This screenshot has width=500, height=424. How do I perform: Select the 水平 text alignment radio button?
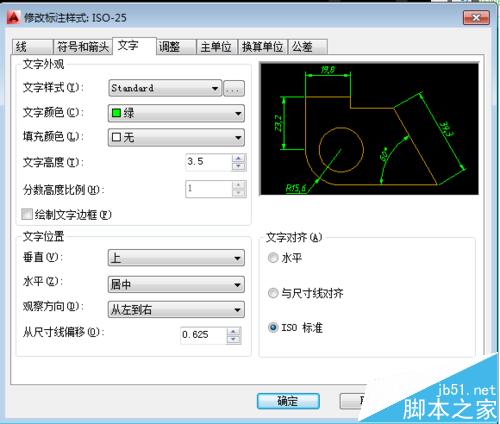[273, 258]
